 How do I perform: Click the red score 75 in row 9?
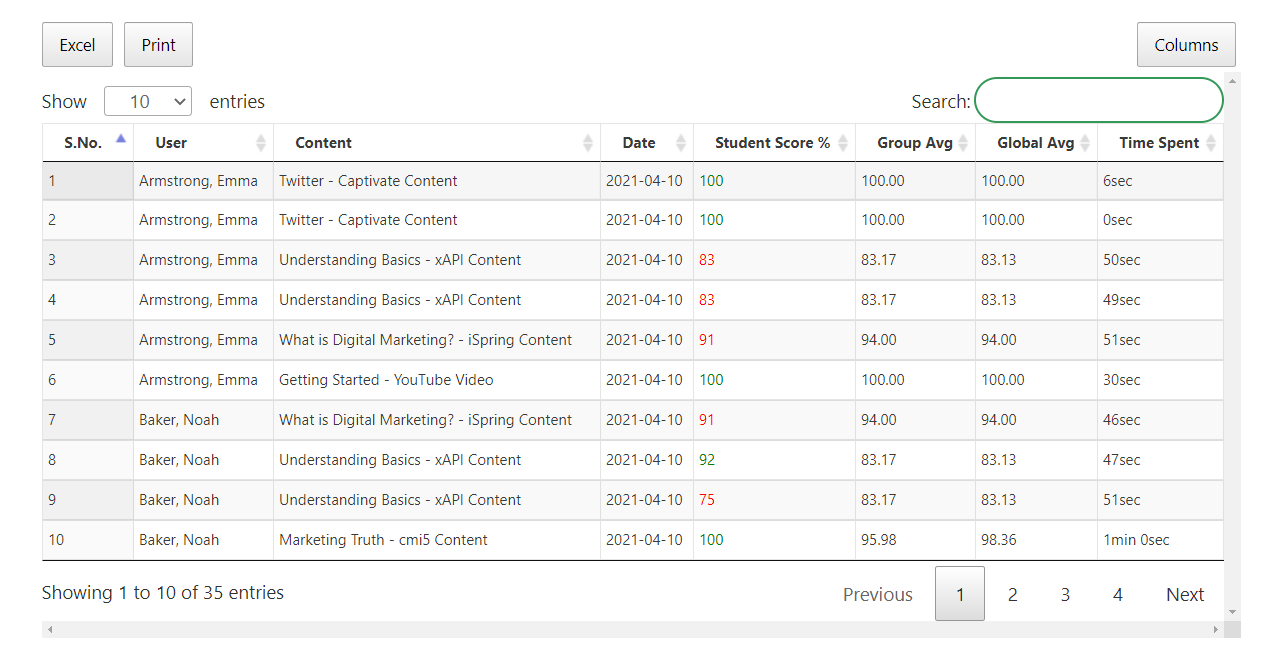(x=707, y=500)
